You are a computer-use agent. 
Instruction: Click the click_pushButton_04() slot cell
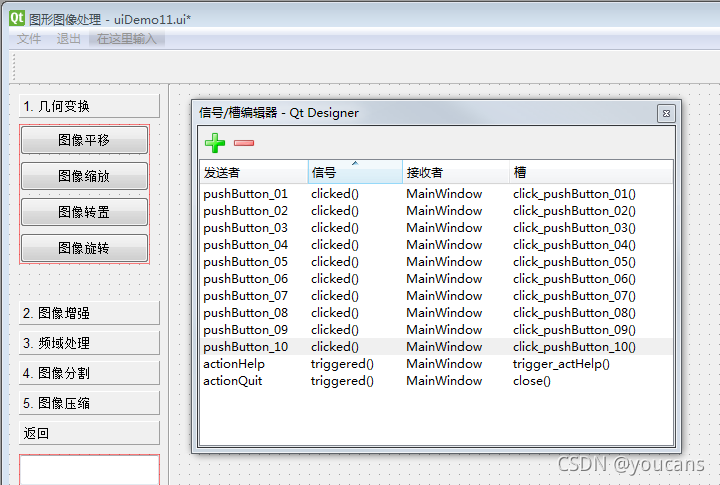tap(574, 245)
